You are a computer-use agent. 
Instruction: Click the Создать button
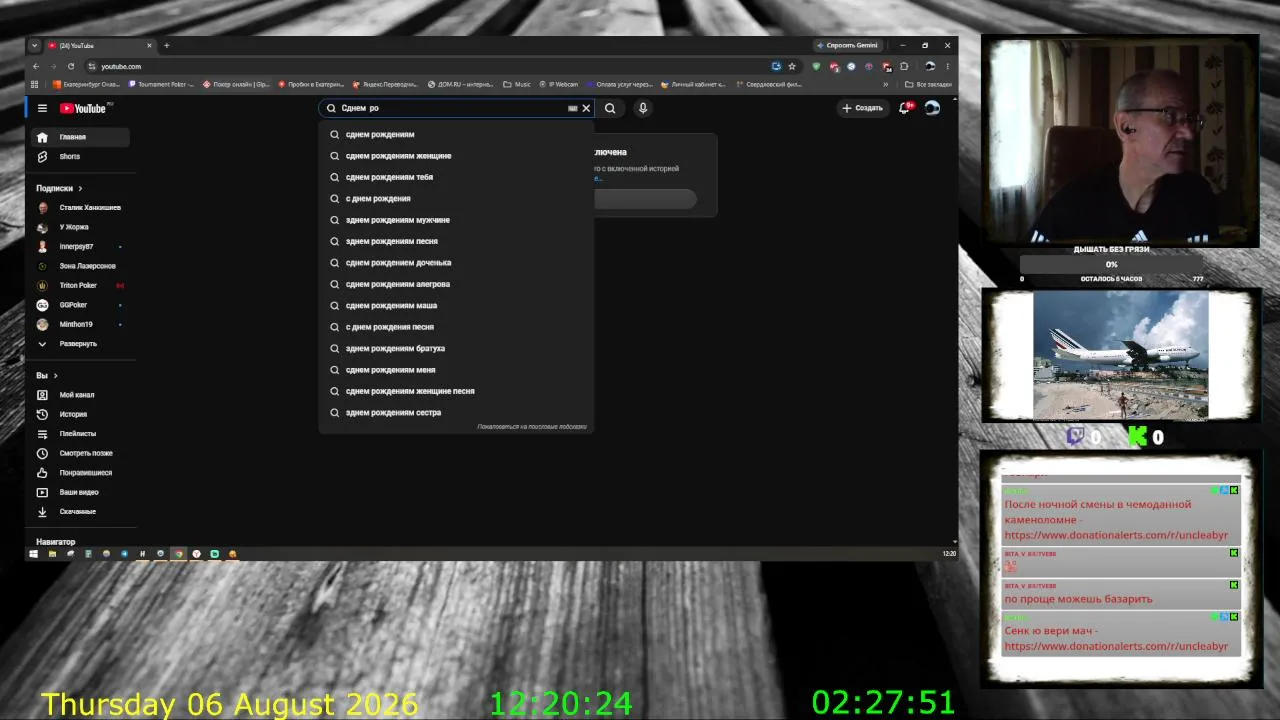click(862, 108)
